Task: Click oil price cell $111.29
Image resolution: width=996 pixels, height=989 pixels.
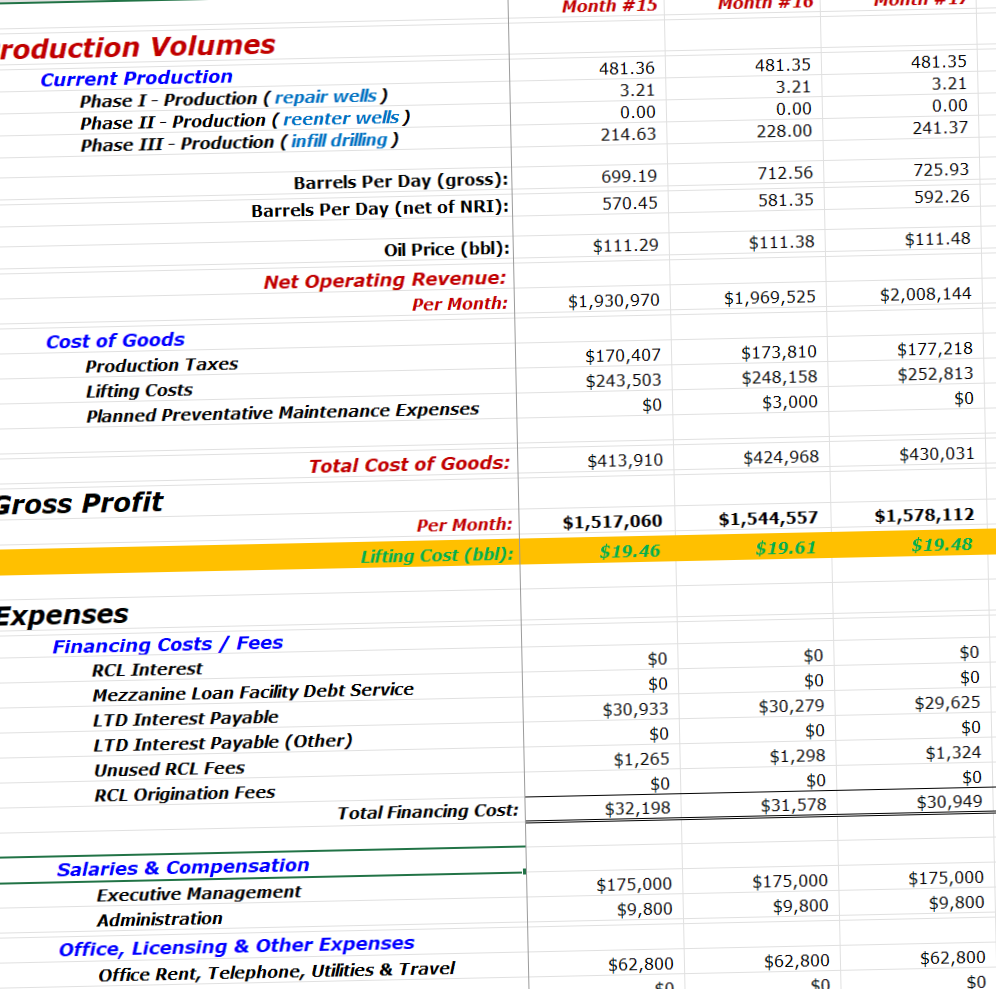Action: point(626,245)
